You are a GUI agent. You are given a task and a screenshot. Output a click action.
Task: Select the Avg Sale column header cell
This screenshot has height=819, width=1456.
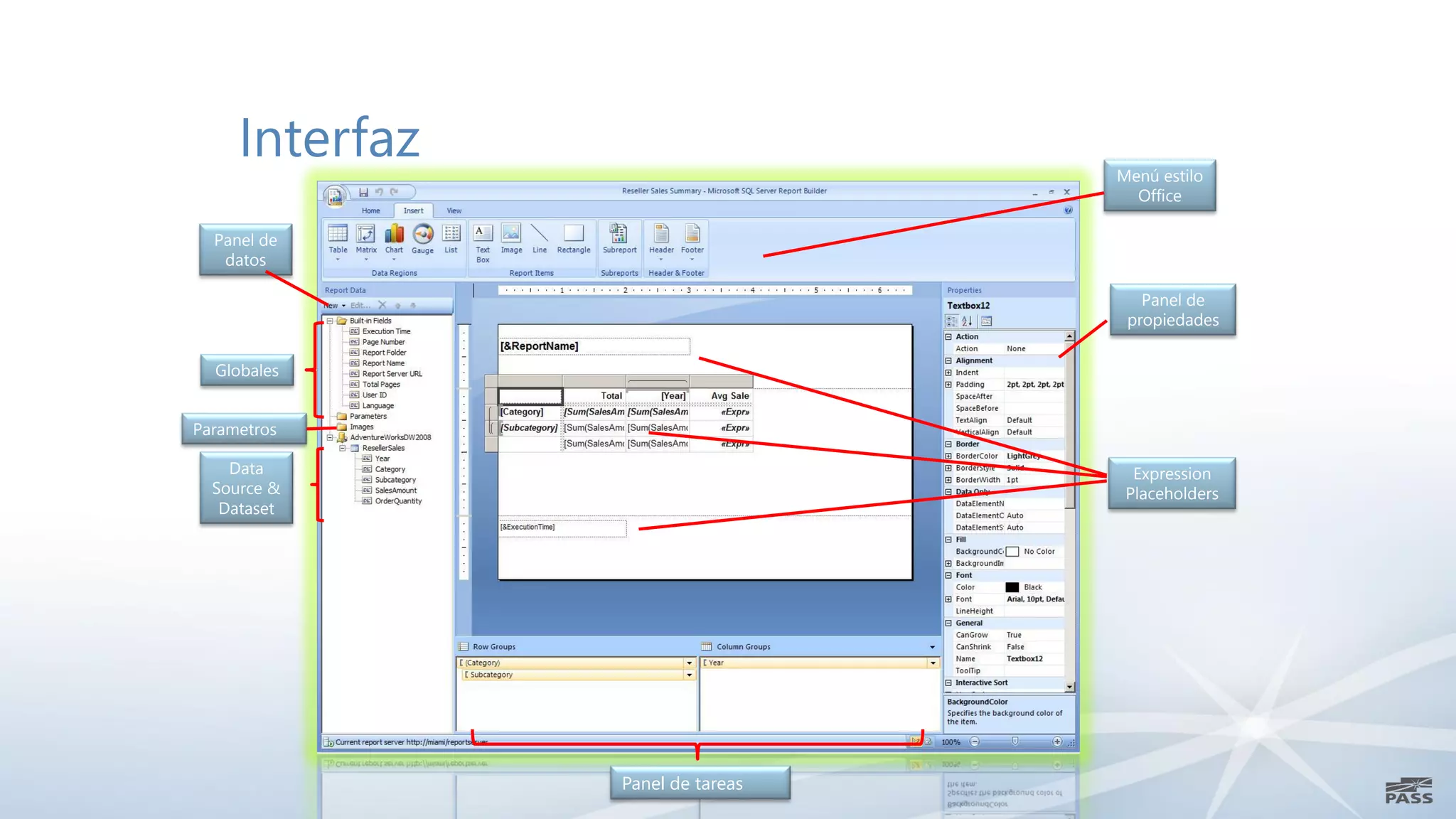pyautogui.click(x=721, y=396)
